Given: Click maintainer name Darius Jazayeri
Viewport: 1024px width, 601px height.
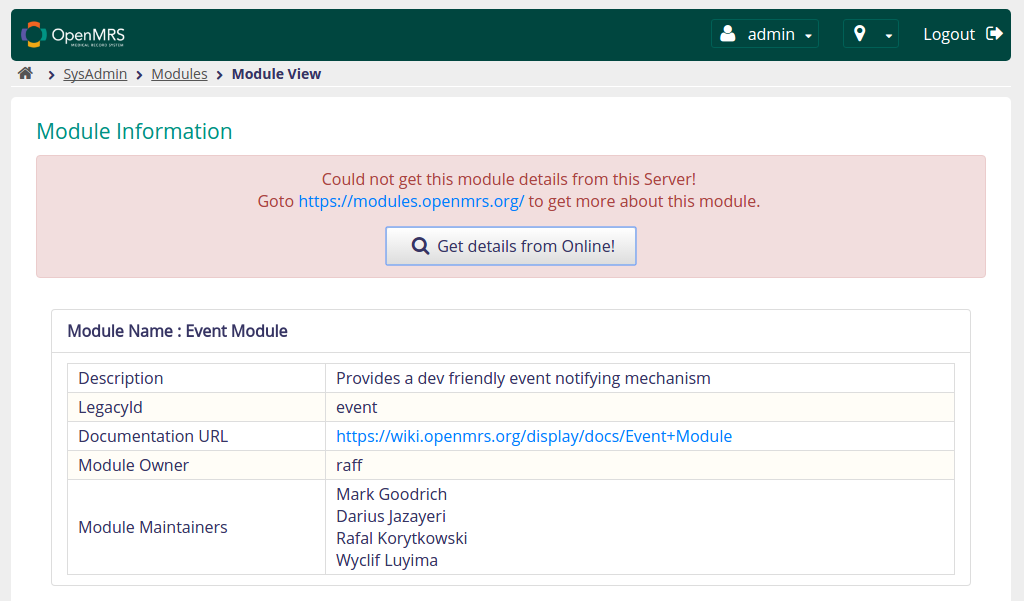Looking at the screenshot, I should tap(391, 516).
